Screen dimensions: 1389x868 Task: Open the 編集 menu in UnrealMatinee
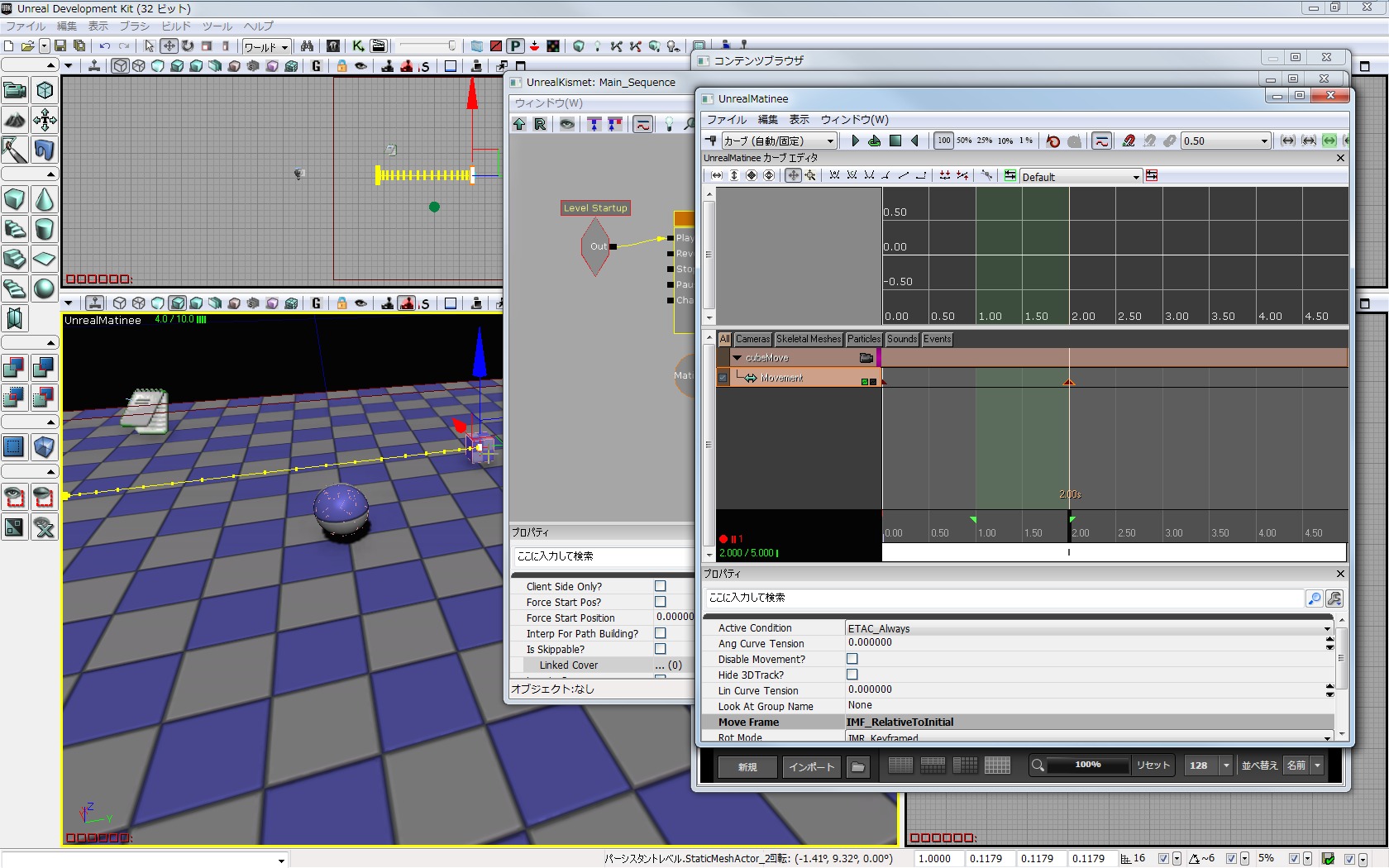767,120
